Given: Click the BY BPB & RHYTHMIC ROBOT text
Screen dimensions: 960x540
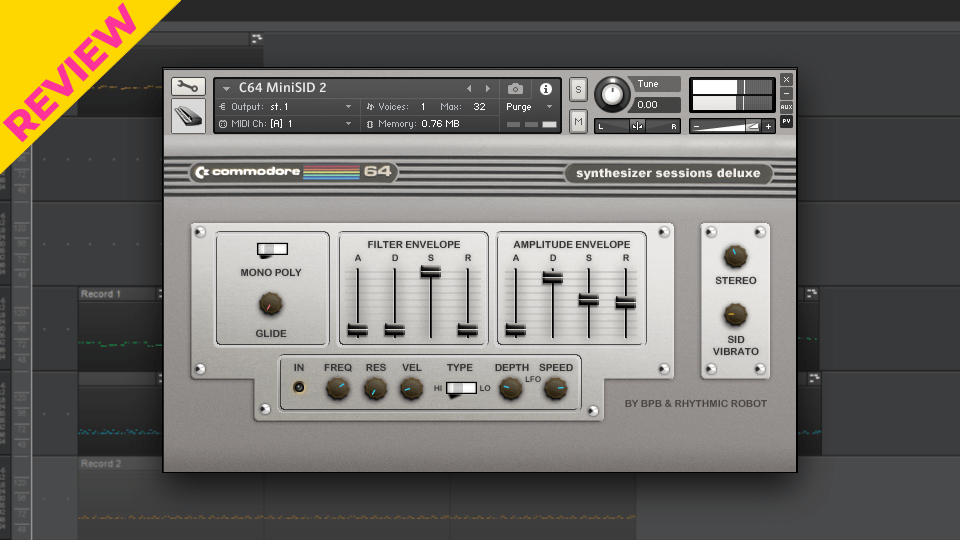Looking at the screenshot, I should (696, 403).
